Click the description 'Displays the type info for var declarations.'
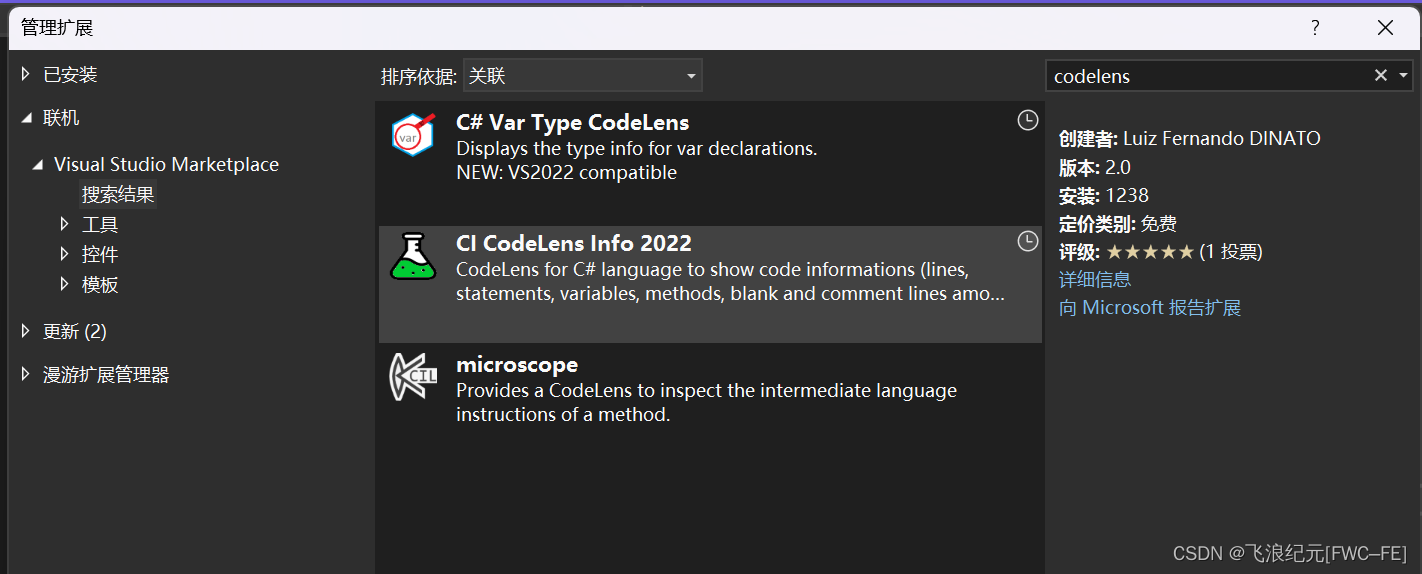Viewport: 1422px width, 574px height. (x=637, y=149)
